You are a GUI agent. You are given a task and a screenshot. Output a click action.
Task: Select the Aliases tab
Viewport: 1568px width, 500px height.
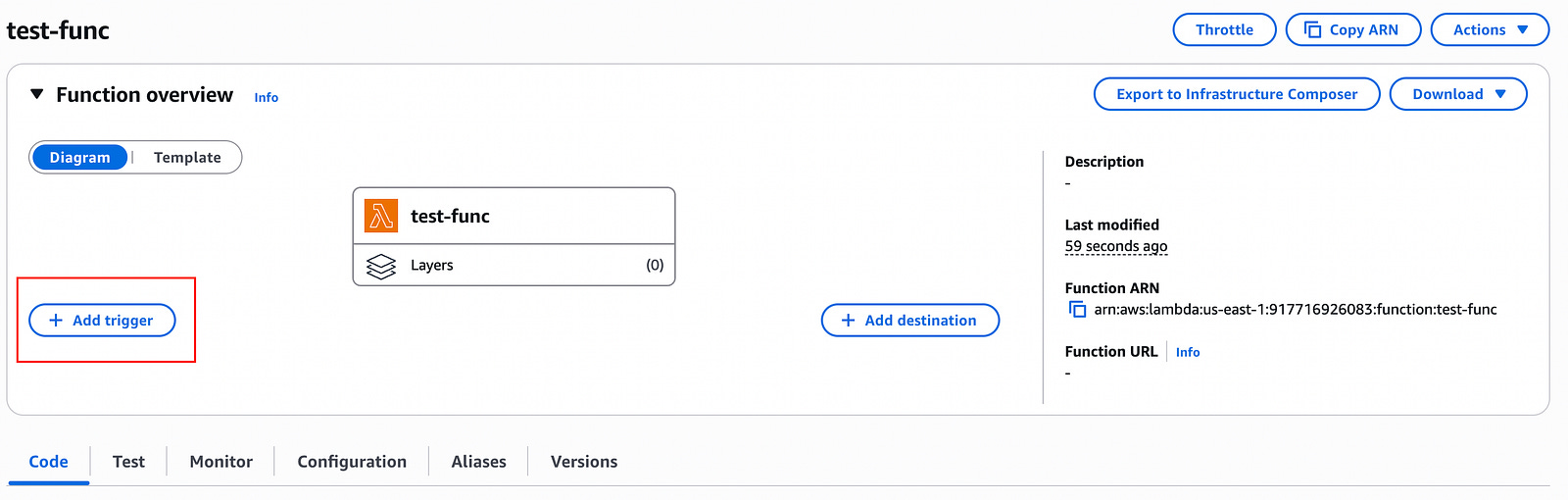pyautogui.click(x=478, y=462)
